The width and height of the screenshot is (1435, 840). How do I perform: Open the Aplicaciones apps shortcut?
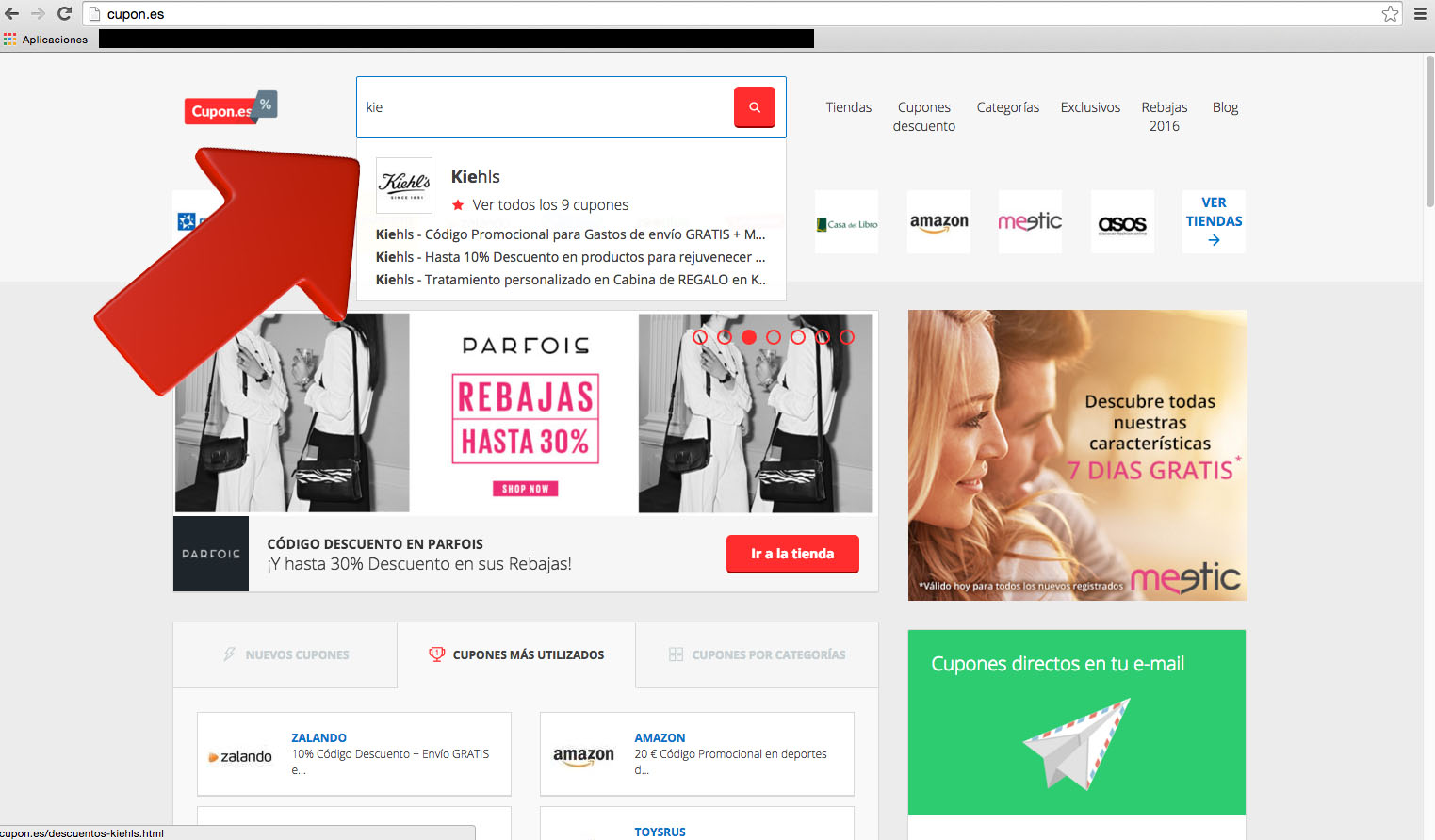pos(45,40)
